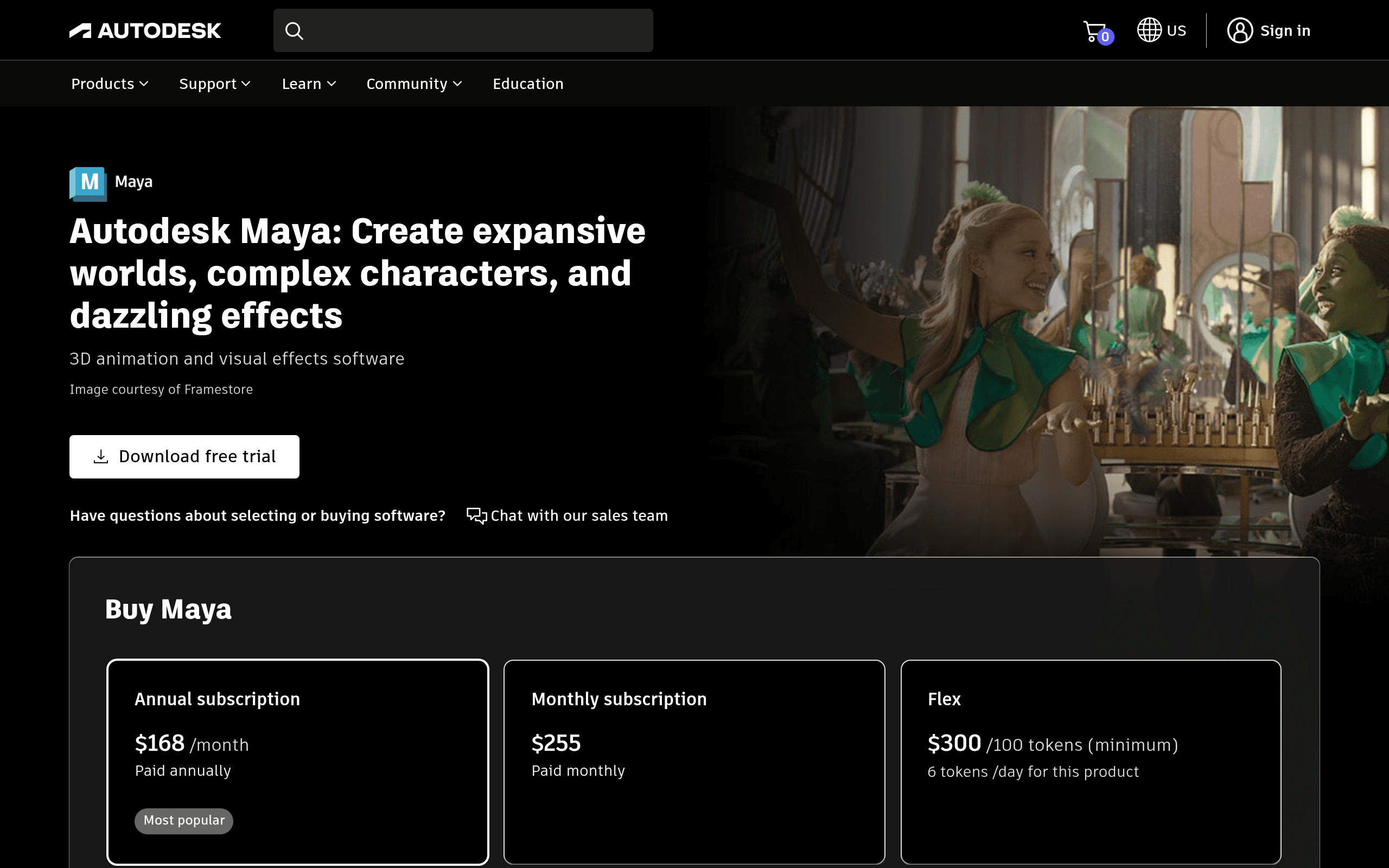Expand the Learn menu
Image resolution: width=1389 pixels, height=868 pixels.
click(x=309, y=84)
